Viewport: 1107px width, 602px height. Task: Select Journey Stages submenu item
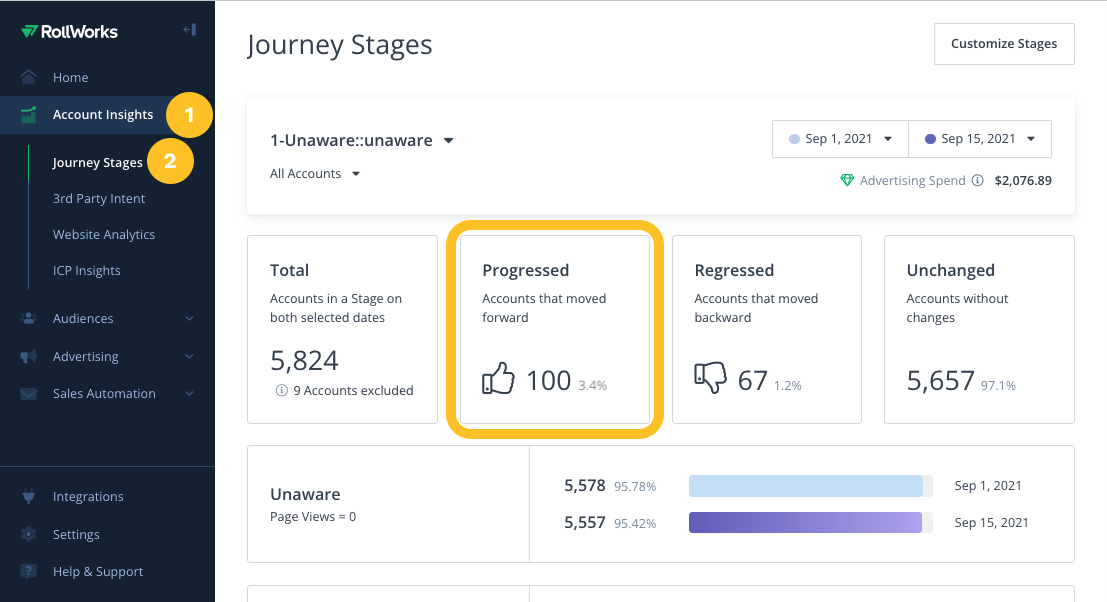point(97,162)
